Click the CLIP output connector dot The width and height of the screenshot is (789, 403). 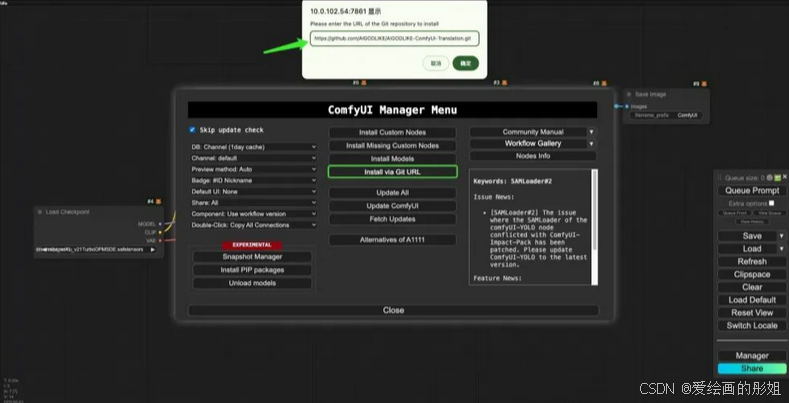(x=160, y=232)
